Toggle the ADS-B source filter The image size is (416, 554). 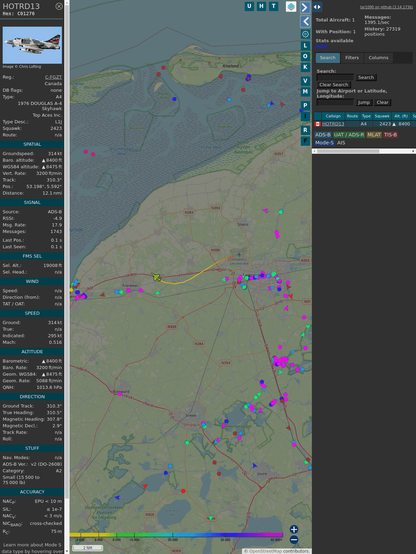(x=323, y=135)
